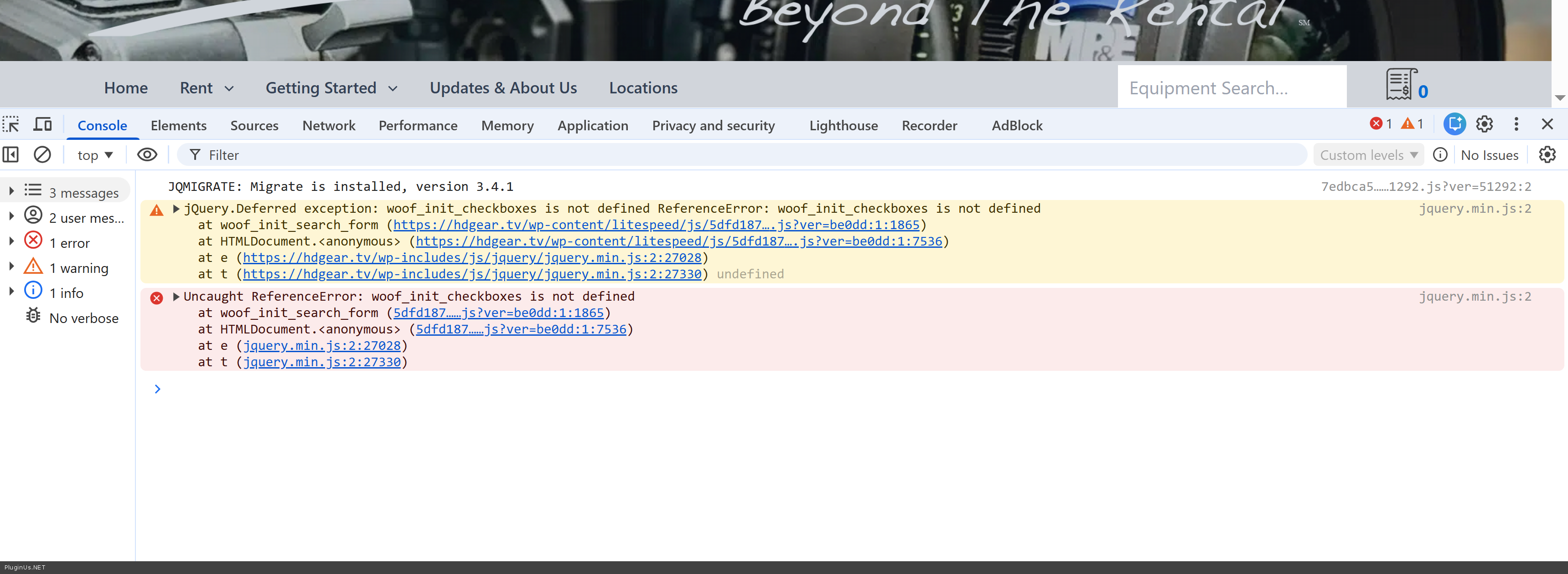The width and height of the screenshot is (1568, 574).
Task: Click the live expression eye icon
Action: [x=147, y=155]
